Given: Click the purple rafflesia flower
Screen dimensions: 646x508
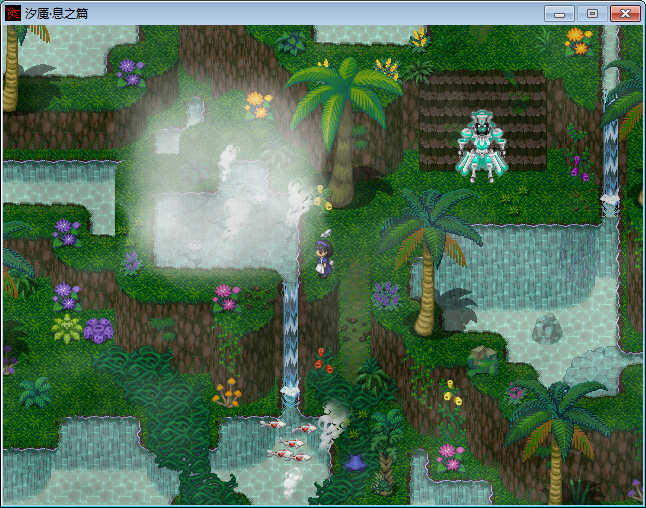Looking at the screenshot, I should pos(98,330).
